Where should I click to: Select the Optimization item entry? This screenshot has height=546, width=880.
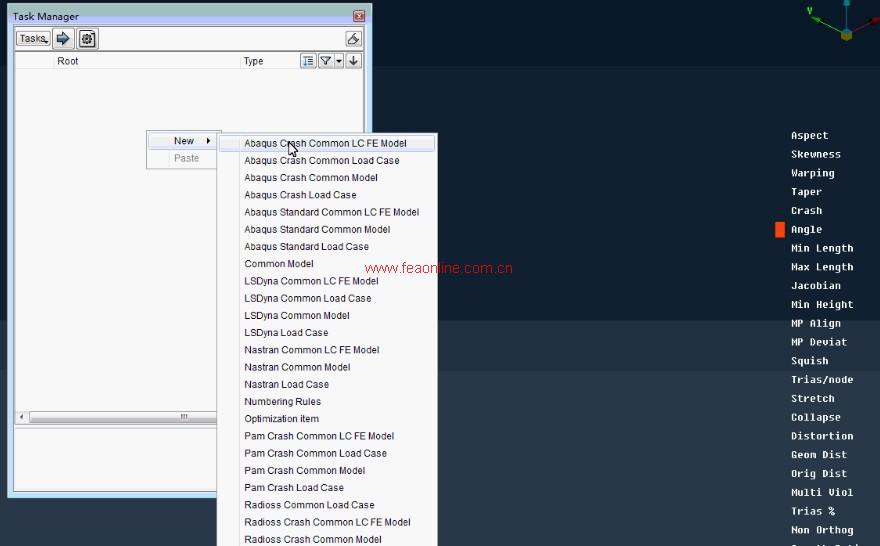[281, 419]
